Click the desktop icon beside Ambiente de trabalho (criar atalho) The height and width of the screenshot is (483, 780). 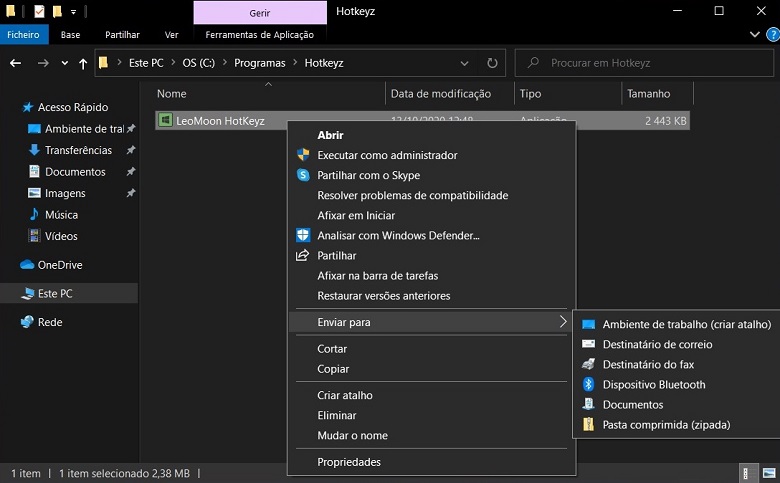click(x=588, y=324)
